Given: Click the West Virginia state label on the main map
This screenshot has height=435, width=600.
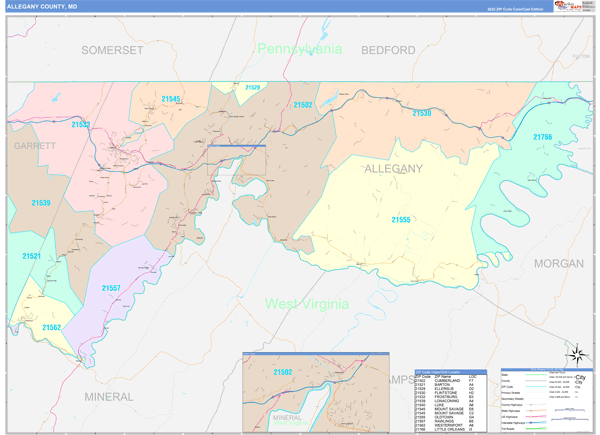Looking at the screenshot, I should click(x=307, y=304).
